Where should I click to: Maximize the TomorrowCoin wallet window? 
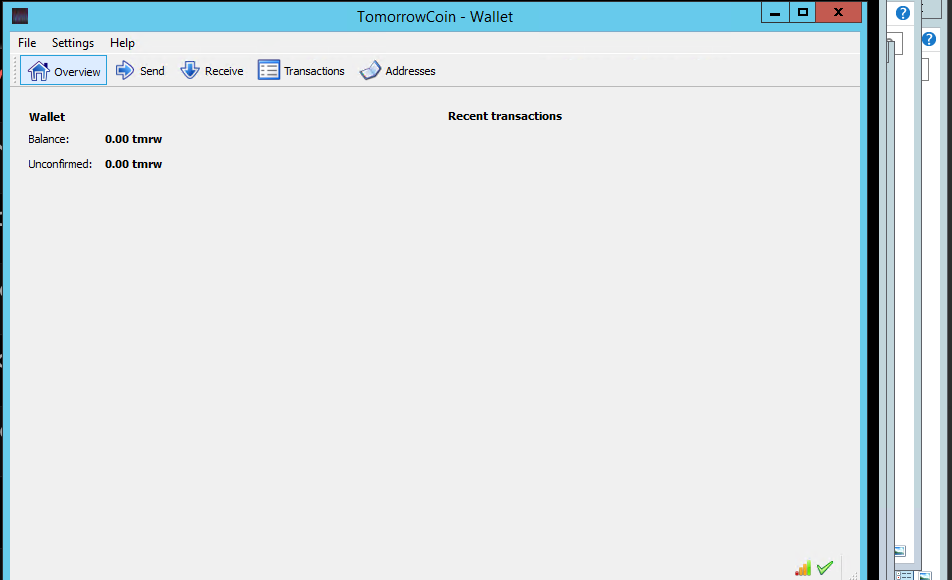point(803,13)
